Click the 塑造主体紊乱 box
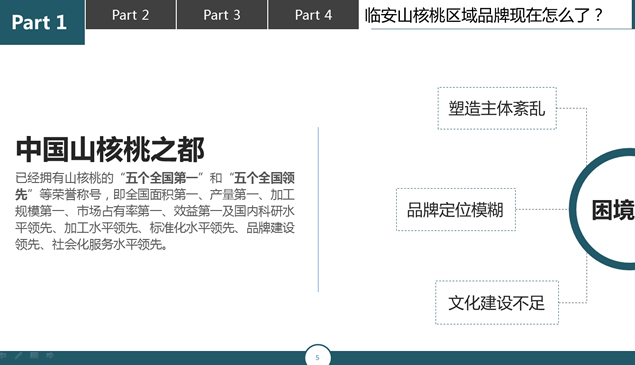635x365 pixels. pos(497,109)
